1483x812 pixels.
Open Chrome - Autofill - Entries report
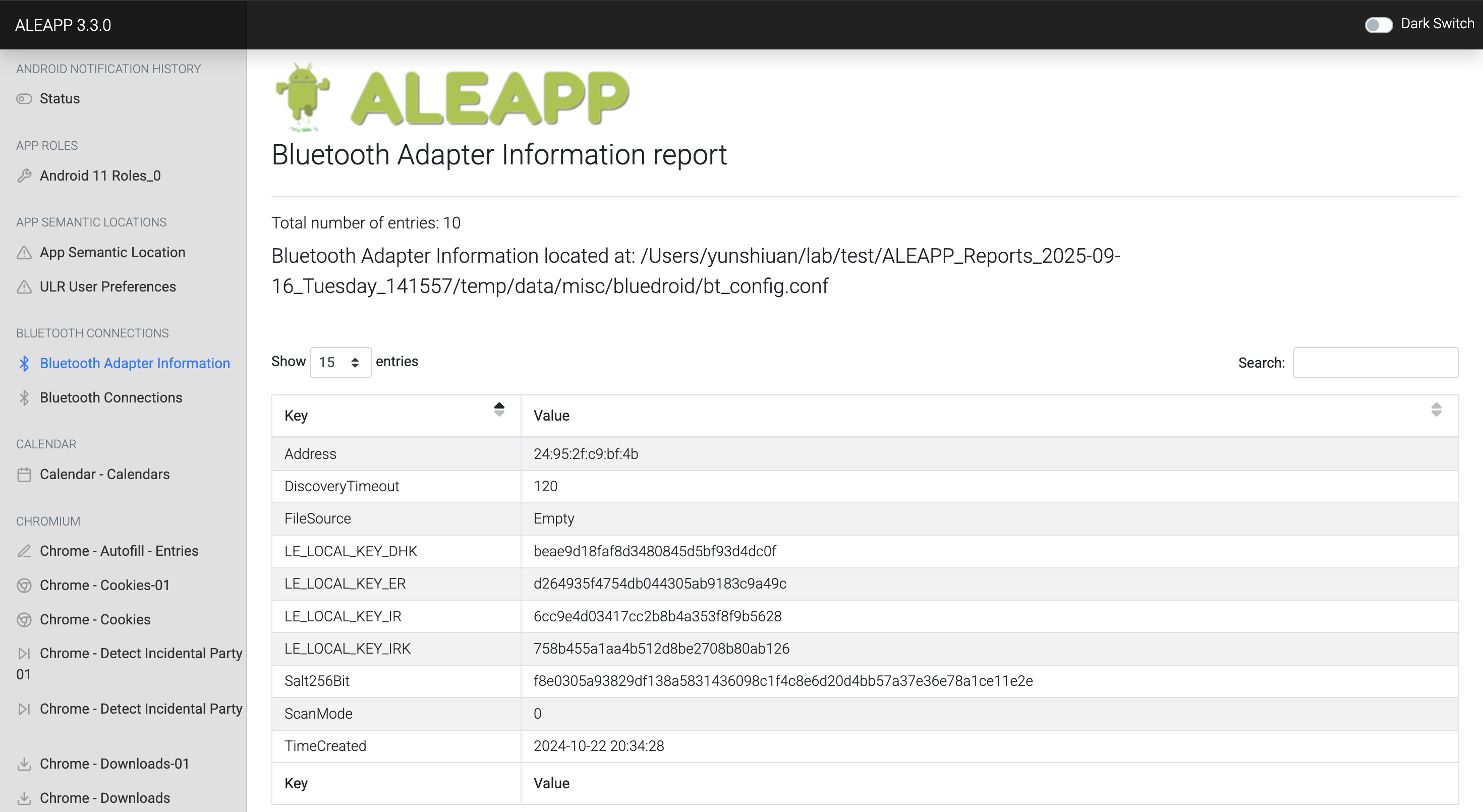[119, 551]
